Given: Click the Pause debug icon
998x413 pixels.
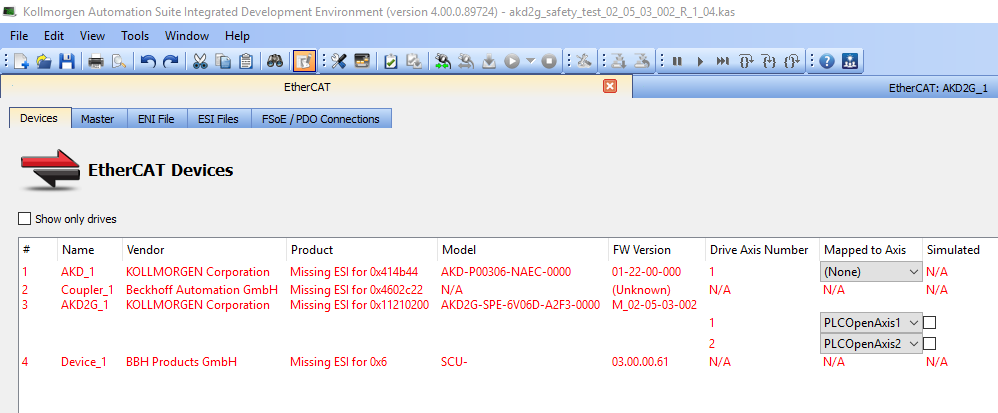Looking at the screenshot, I should tap(677, 61).
